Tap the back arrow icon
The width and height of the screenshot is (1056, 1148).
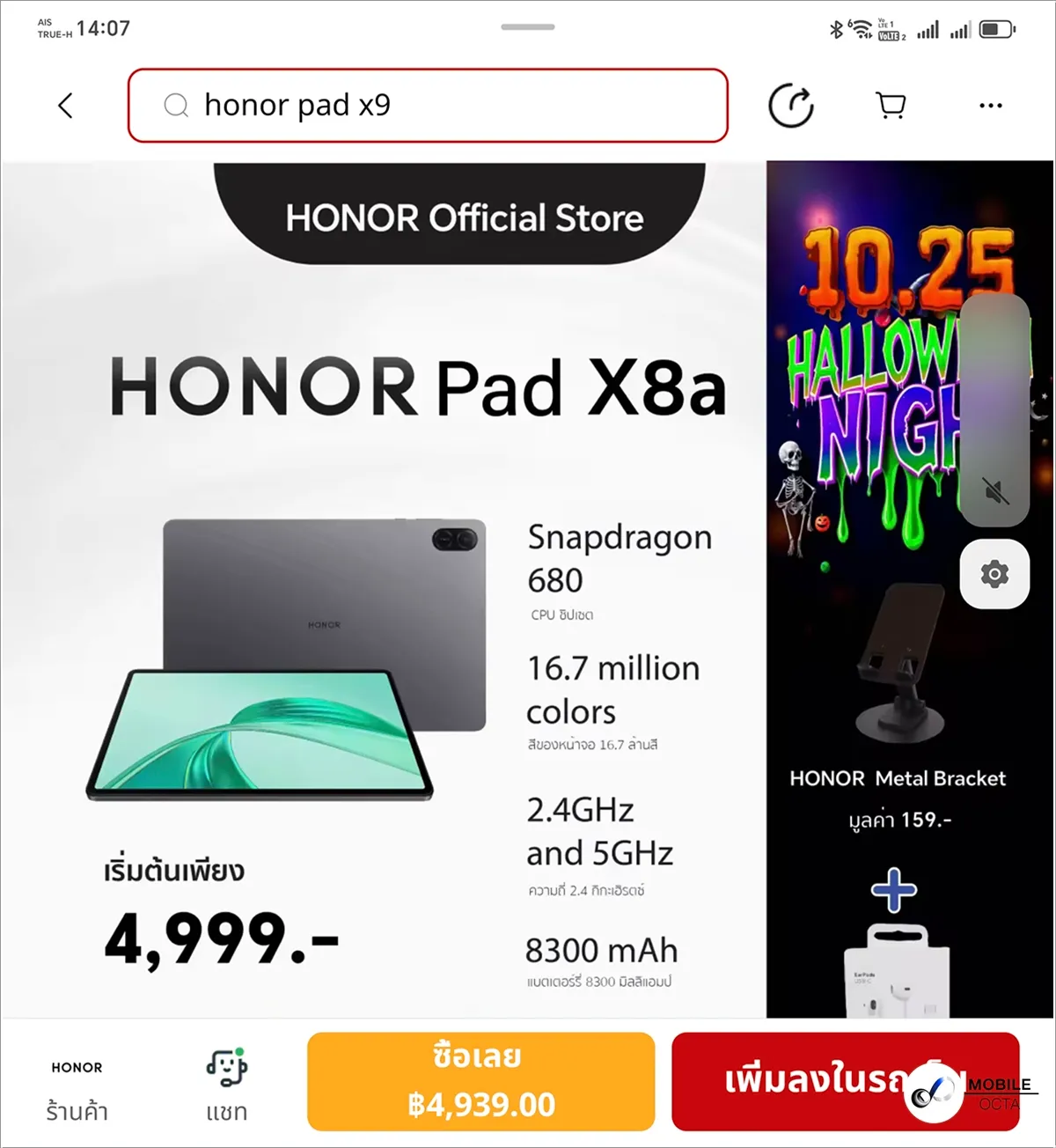[65, 106]
